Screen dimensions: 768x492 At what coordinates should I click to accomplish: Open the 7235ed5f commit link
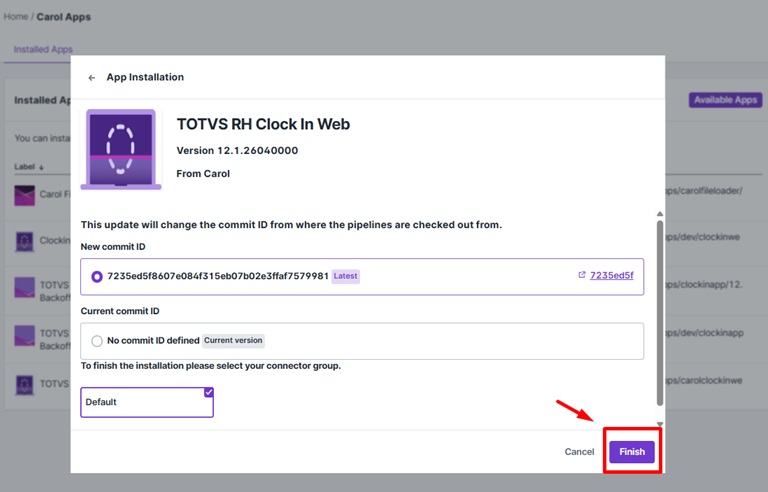click(611, 275)
